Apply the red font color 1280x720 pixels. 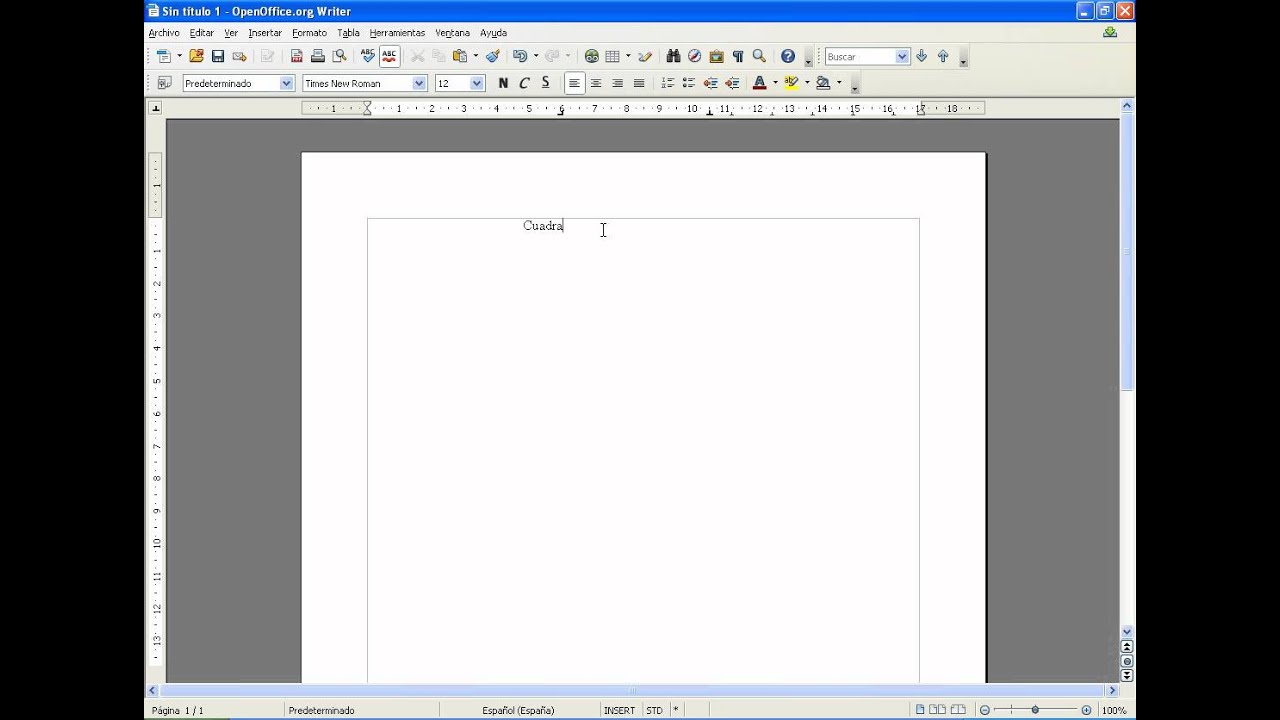point(760,83)
